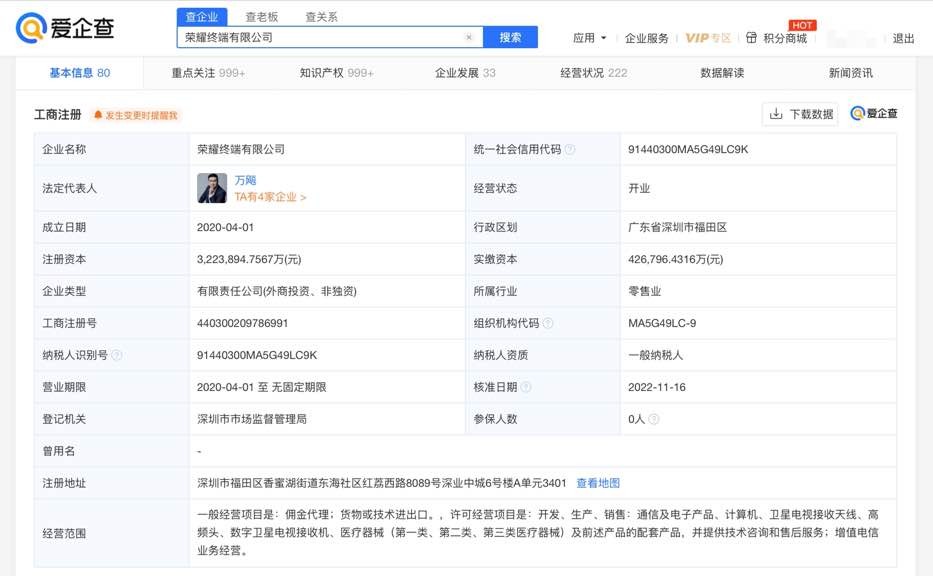Click the 核准日期 value 2022-11-16
933x576 pixels.
pyautogui.click(x=657, y=387)
